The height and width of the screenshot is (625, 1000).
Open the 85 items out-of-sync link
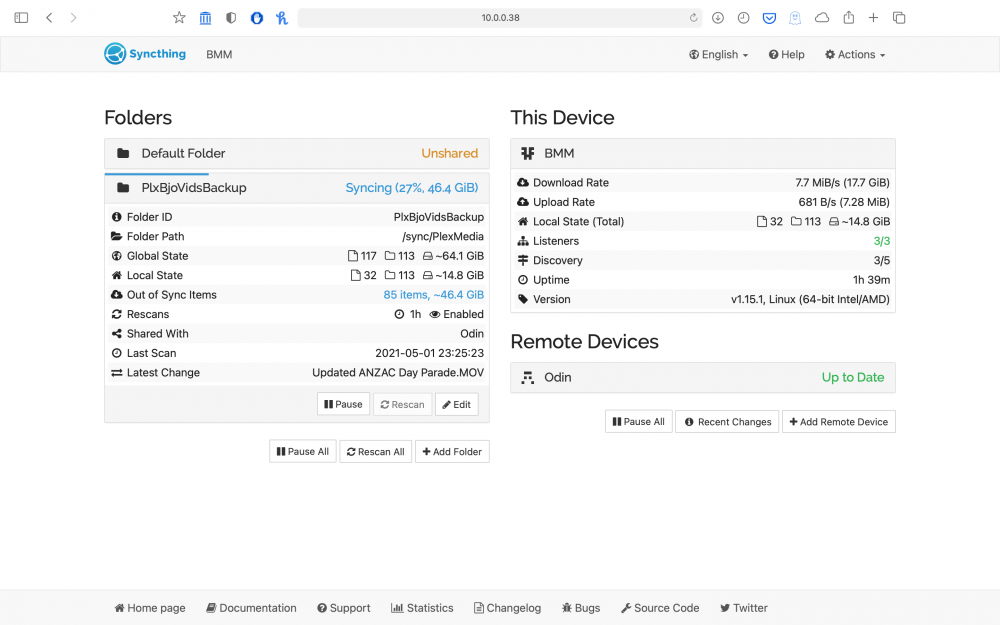pyautogui.click(x=433, y=295)
